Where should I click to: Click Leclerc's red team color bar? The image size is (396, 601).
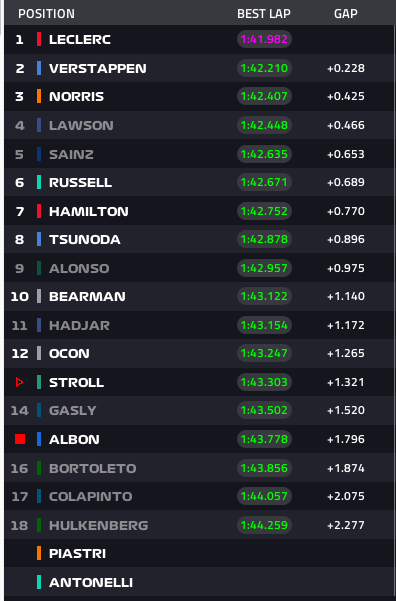[39, 39]
